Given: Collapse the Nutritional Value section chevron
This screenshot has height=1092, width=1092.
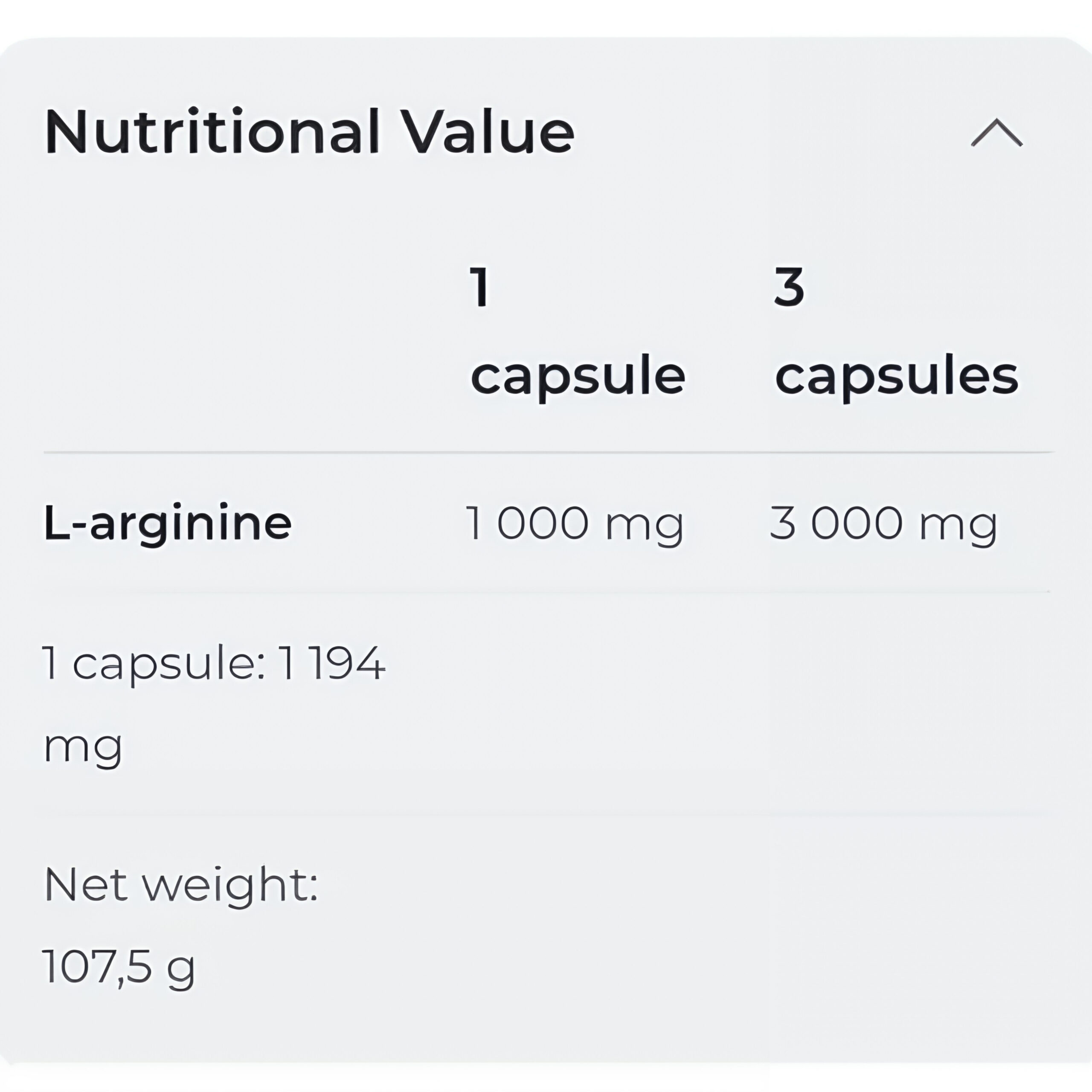Looking at the screenshot, I should point(996,134).
